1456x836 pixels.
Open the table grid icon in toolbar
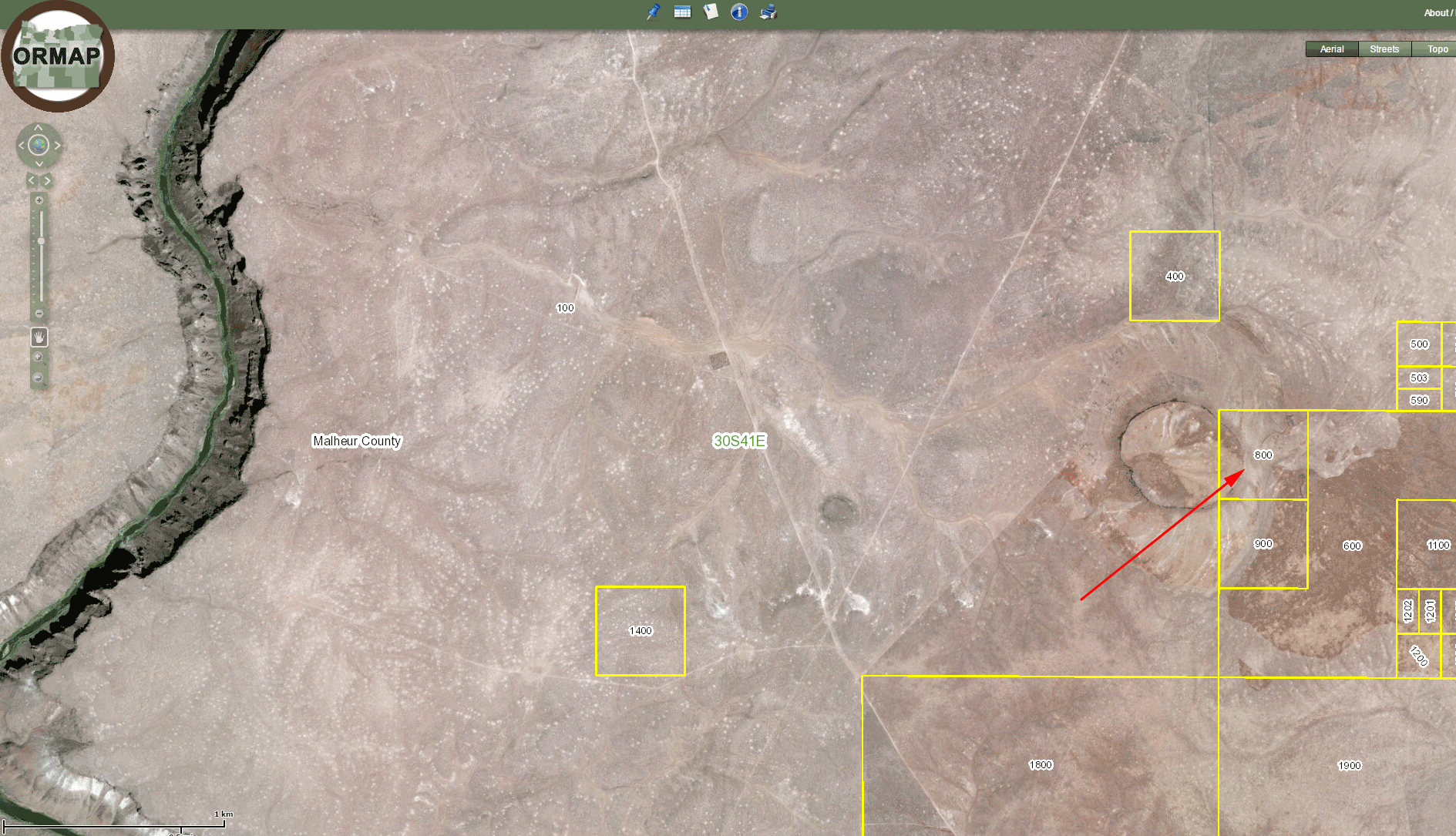pos(682,12)
